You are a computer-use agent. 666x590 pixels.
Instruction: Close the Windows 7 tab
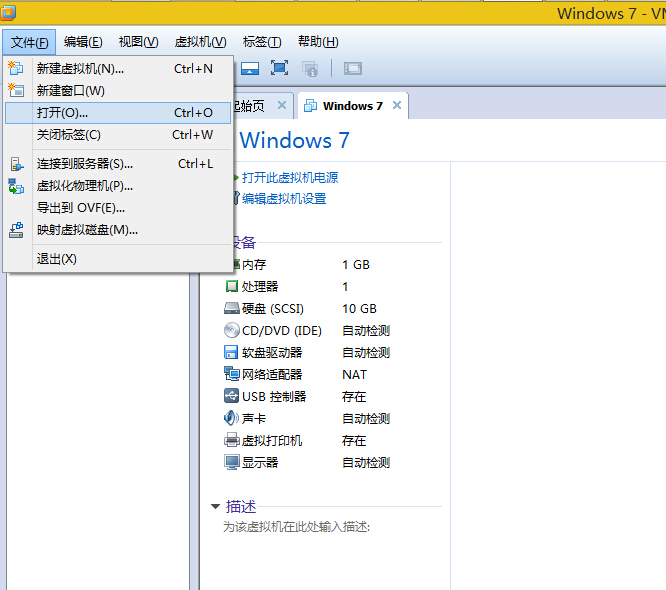click(397, 105)
